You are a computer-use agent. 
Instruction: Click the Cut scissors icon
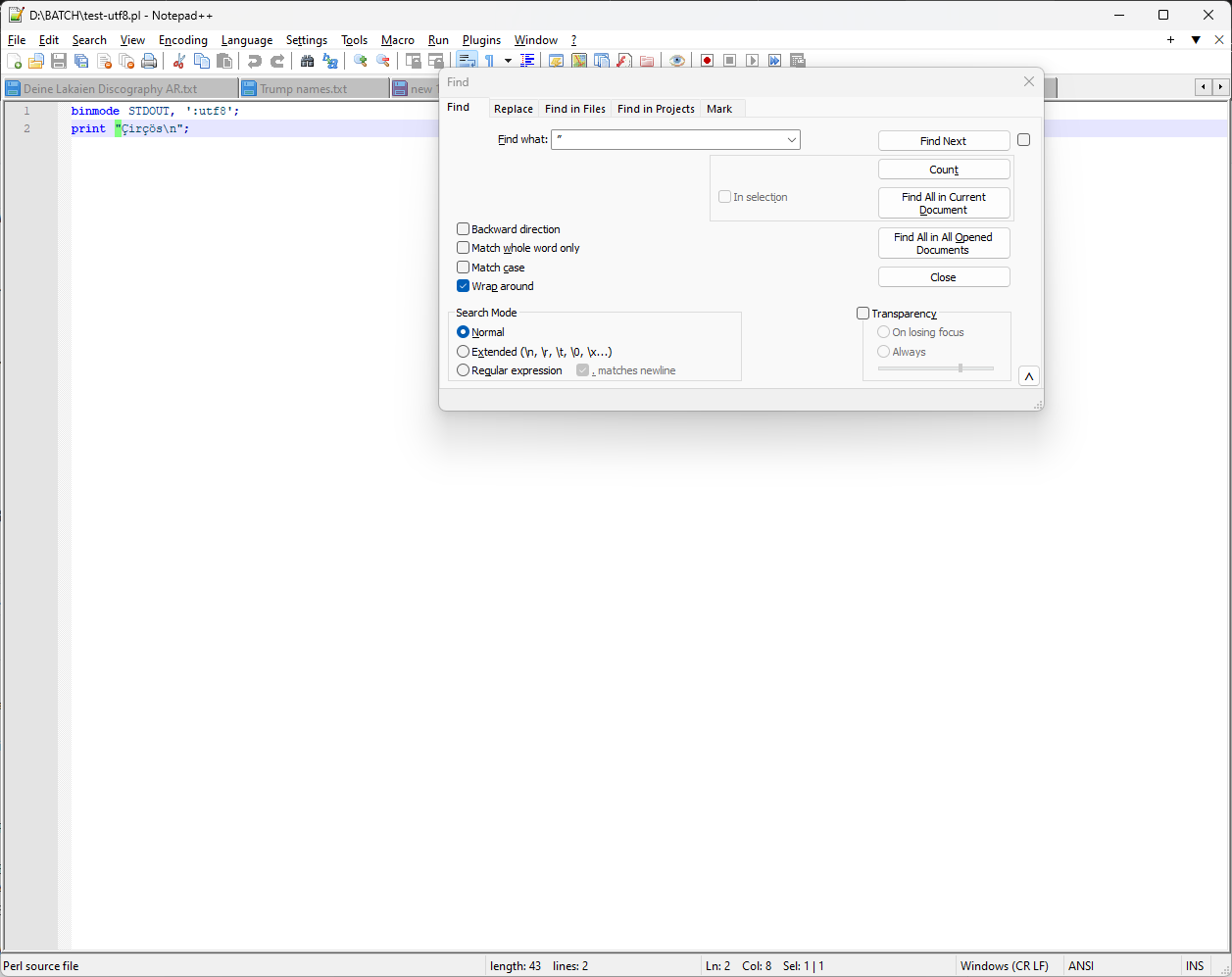(179, 61)
